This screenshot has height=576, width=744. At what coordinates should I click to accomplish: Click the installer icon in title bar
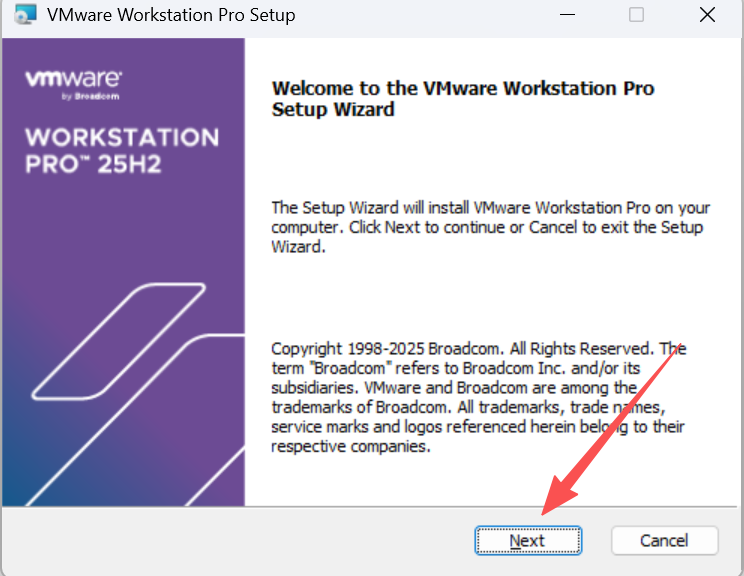point(25,15)
